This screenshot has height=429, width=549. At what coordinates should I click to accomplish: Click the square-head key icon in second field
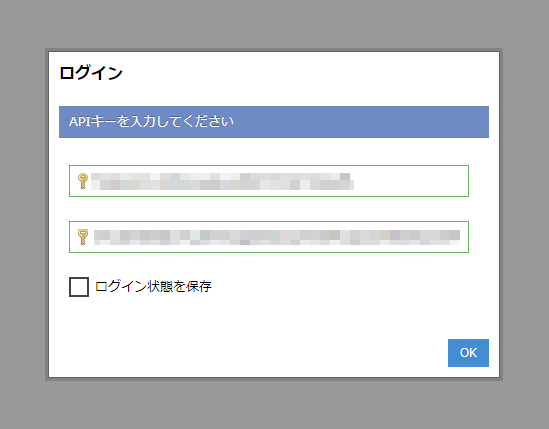[x=83, y=237]
